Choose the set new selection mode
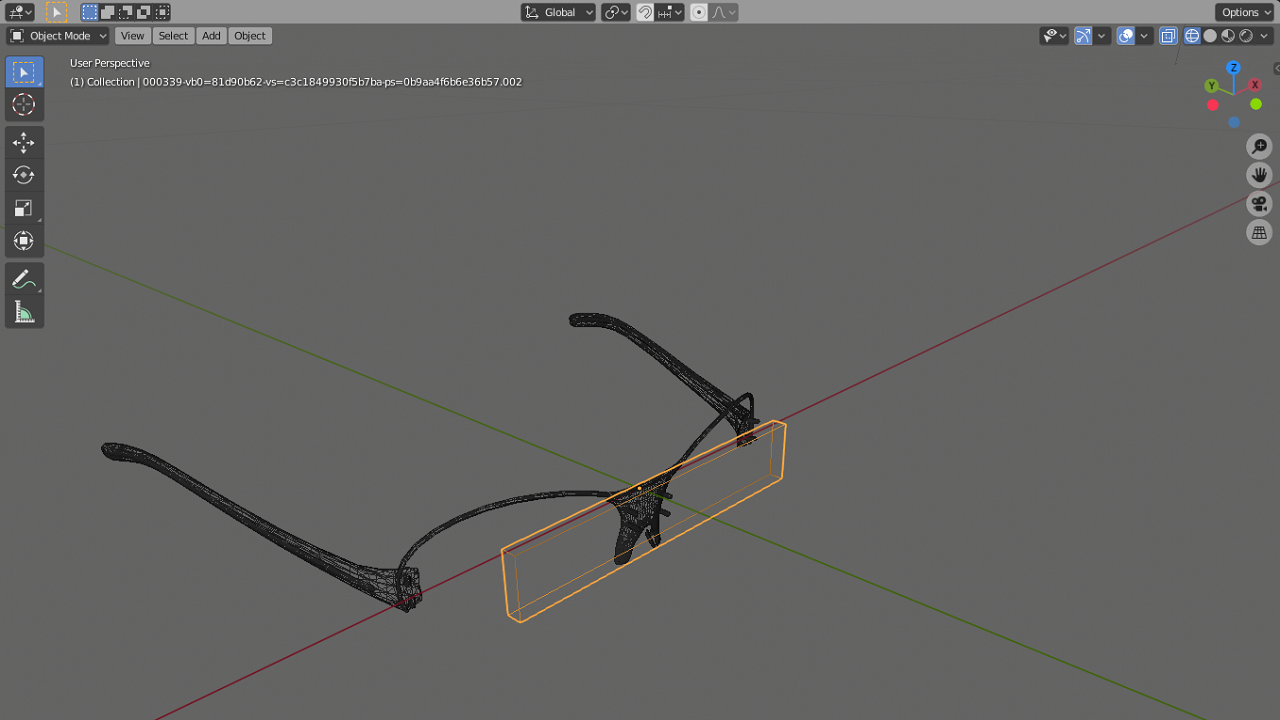This screenshot has height=720, width=1280. [x=89, y=12]
